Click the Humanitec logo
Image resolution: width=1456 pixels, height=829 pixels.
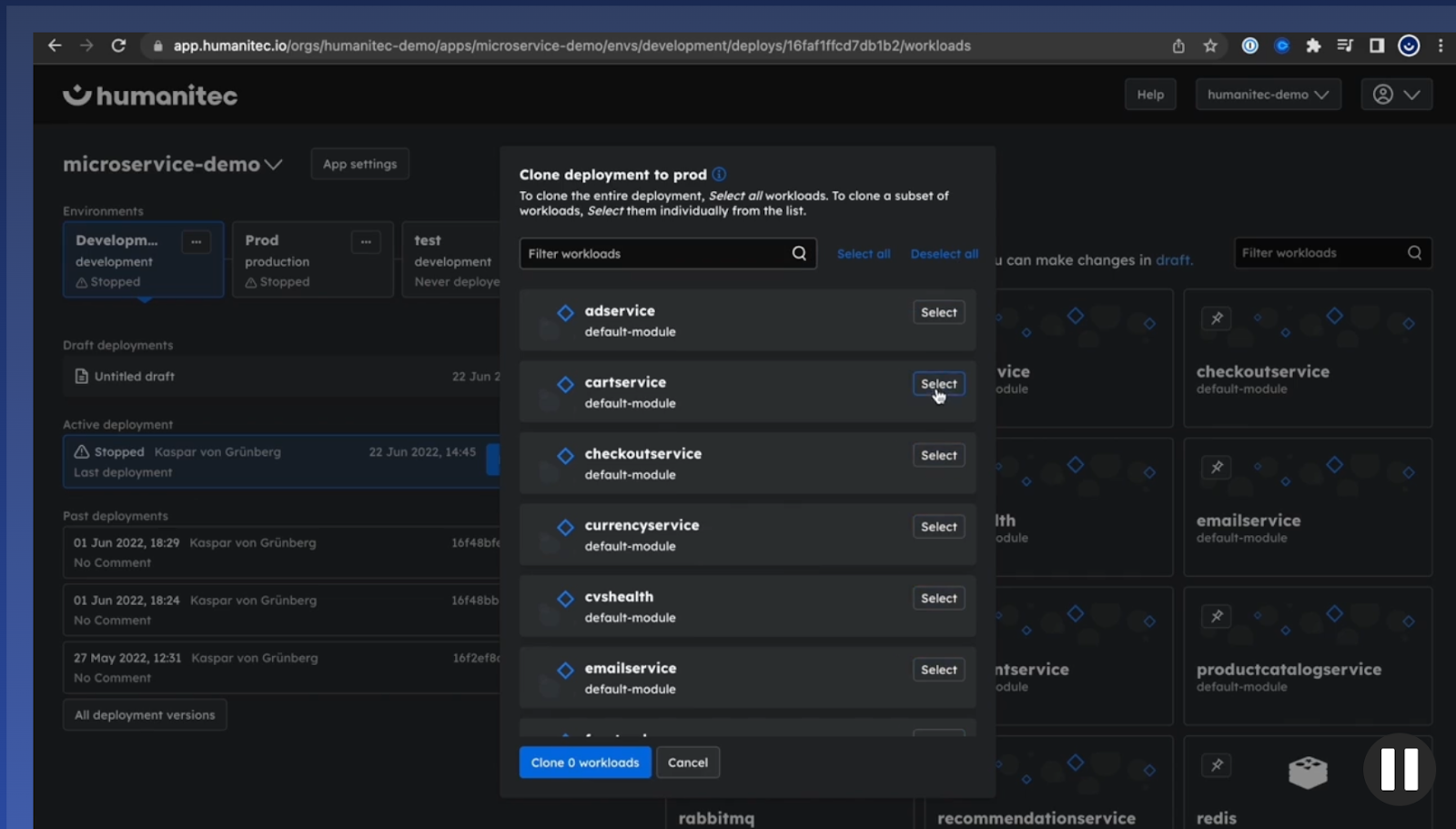pos(150,96)
